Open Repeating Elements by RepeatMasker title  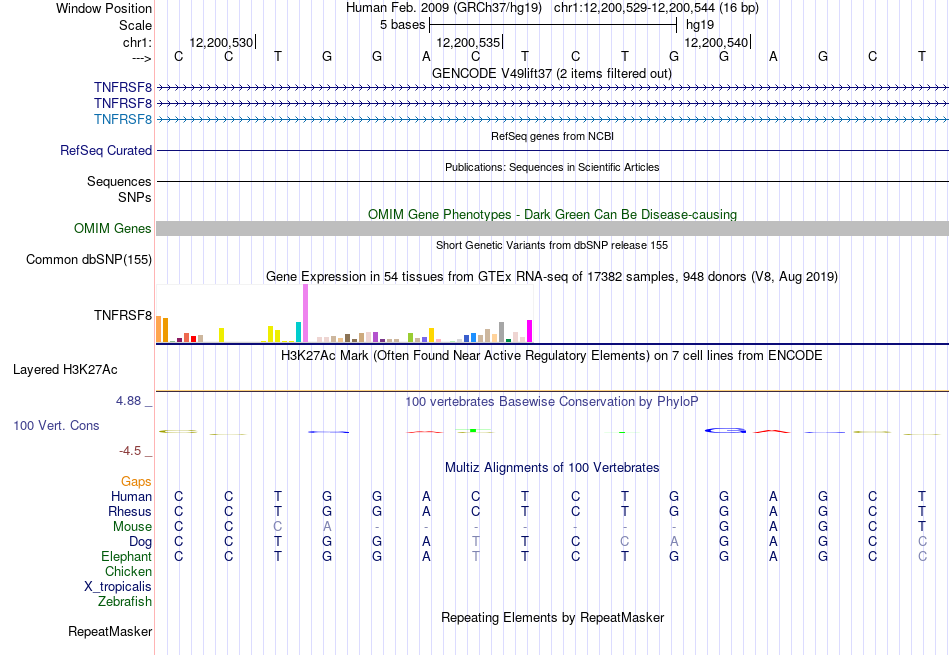552,617
